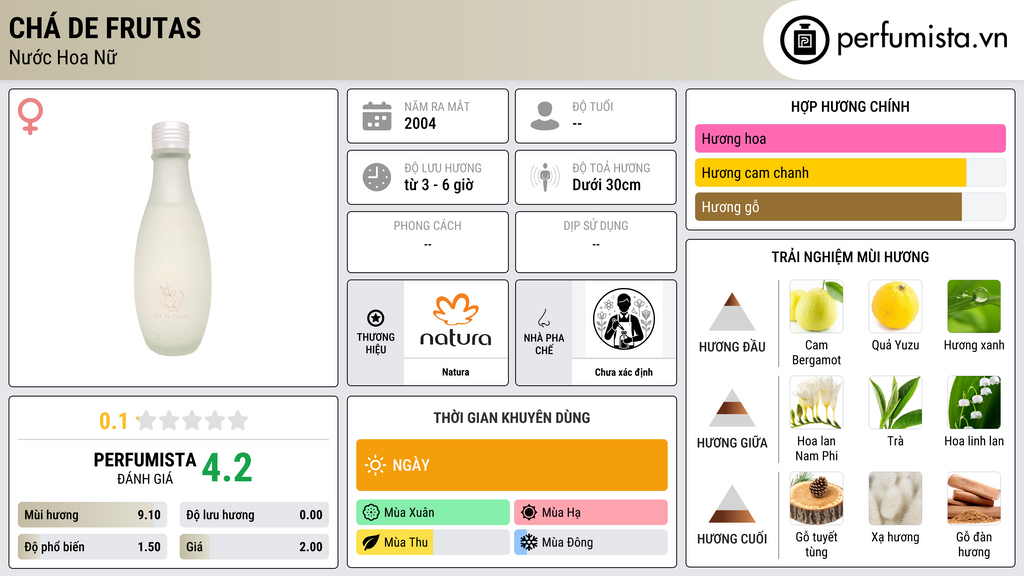
Task: Click the Natura brand logo
Action: click(455, 319)
